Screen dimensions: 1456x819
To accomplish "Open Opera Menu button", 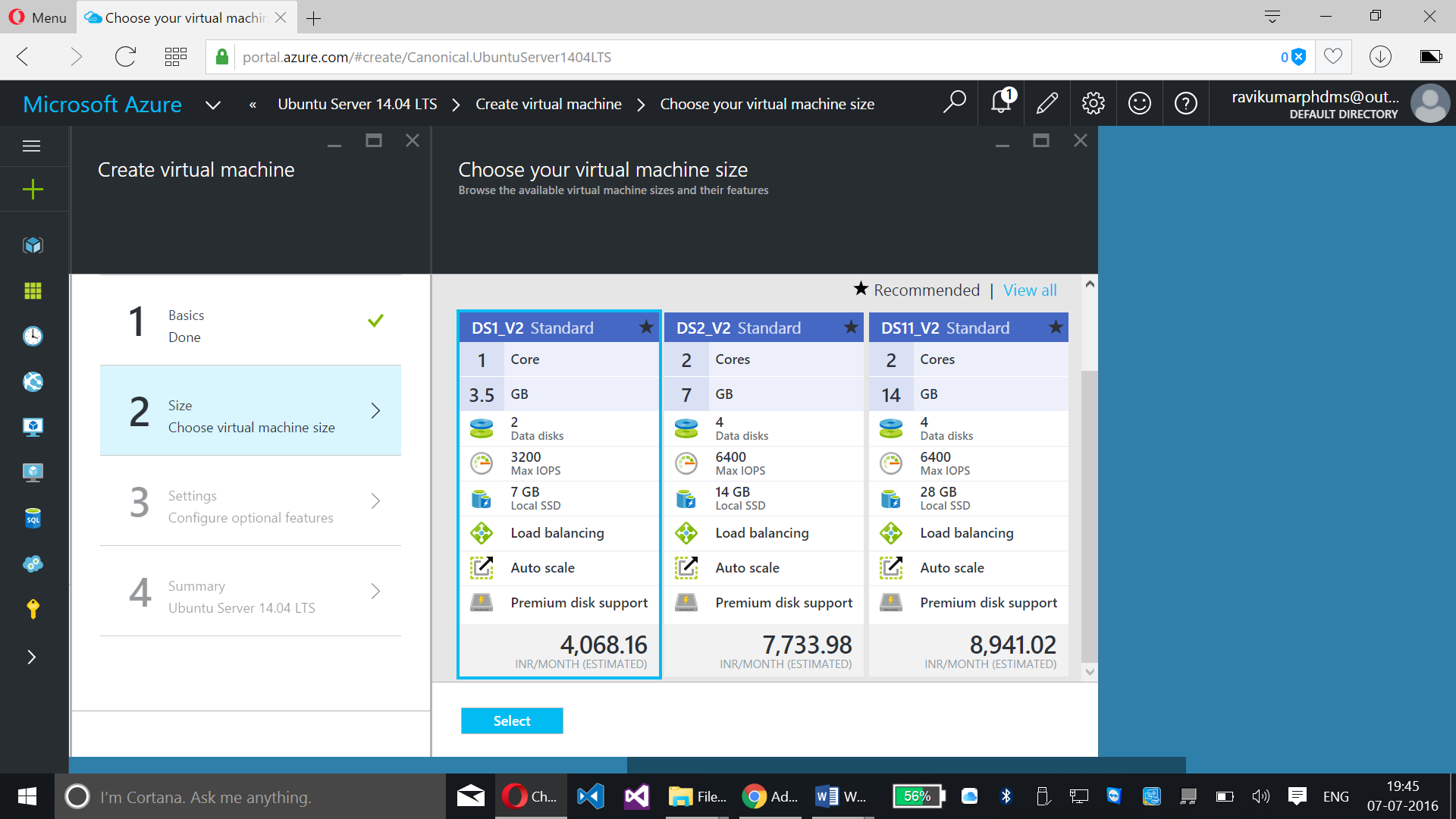I will tap(38, 17).
